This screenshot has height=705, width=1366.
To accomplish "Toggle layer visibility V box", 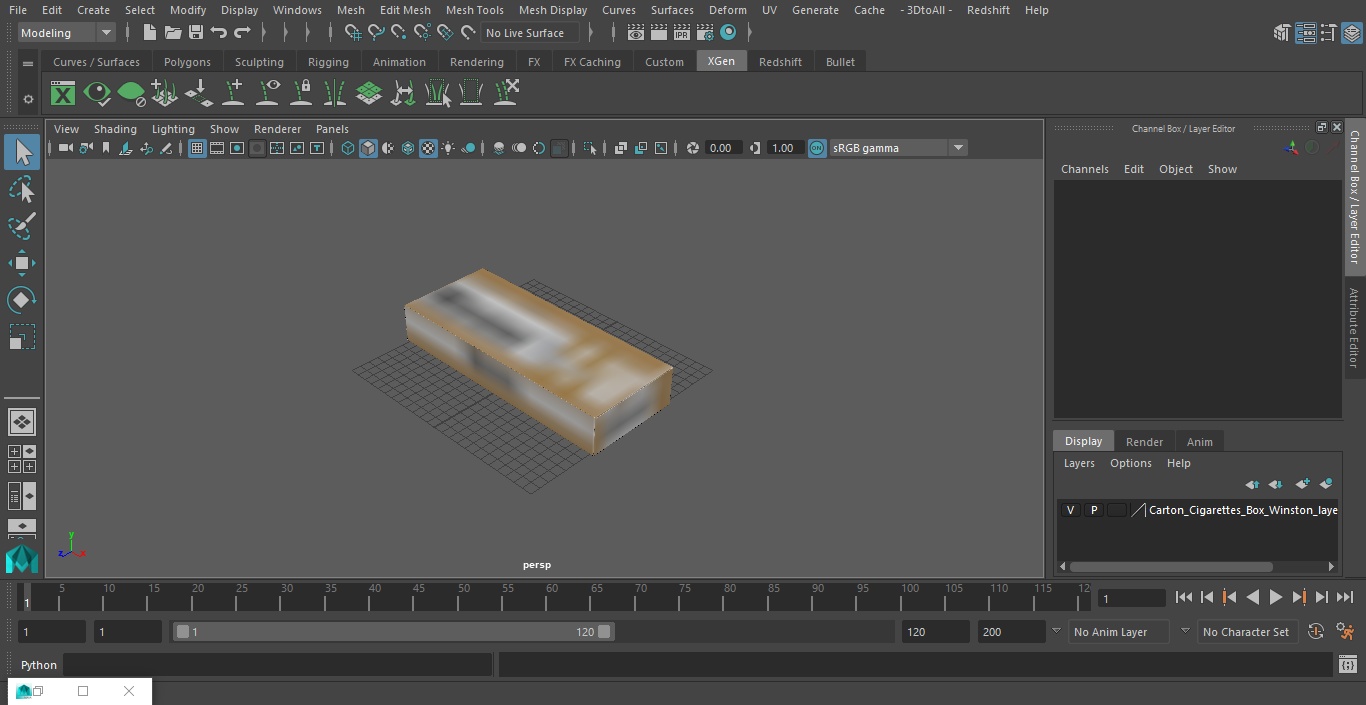I will [1070, 510].
